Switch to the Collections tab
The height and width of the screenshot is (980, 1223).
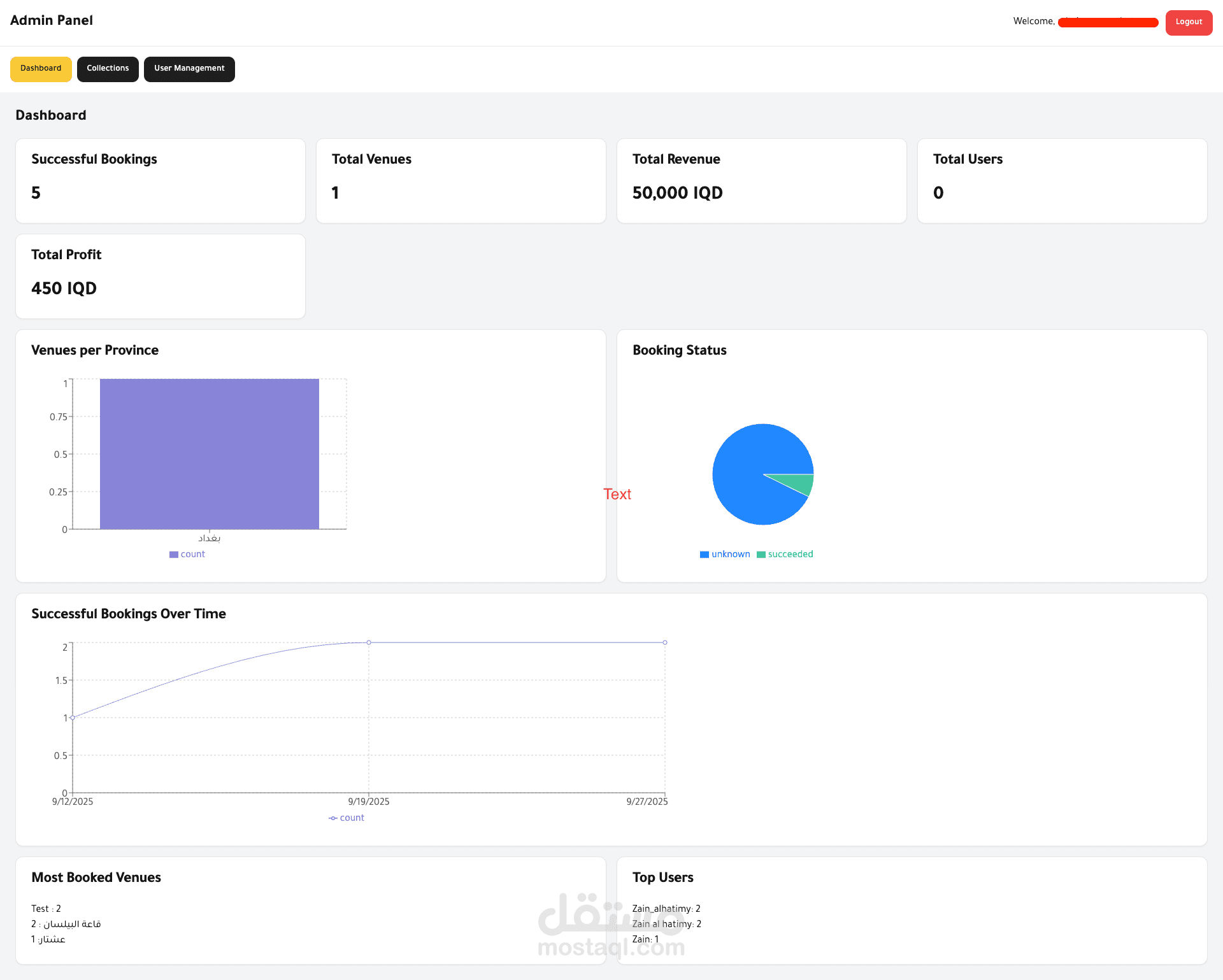(108, 69)
